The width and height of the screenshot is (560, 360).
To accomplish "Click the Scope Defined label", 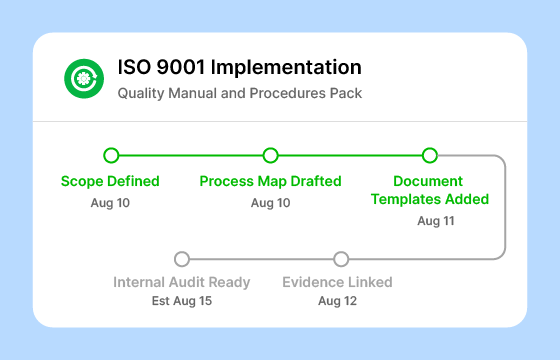I will 110,181.
